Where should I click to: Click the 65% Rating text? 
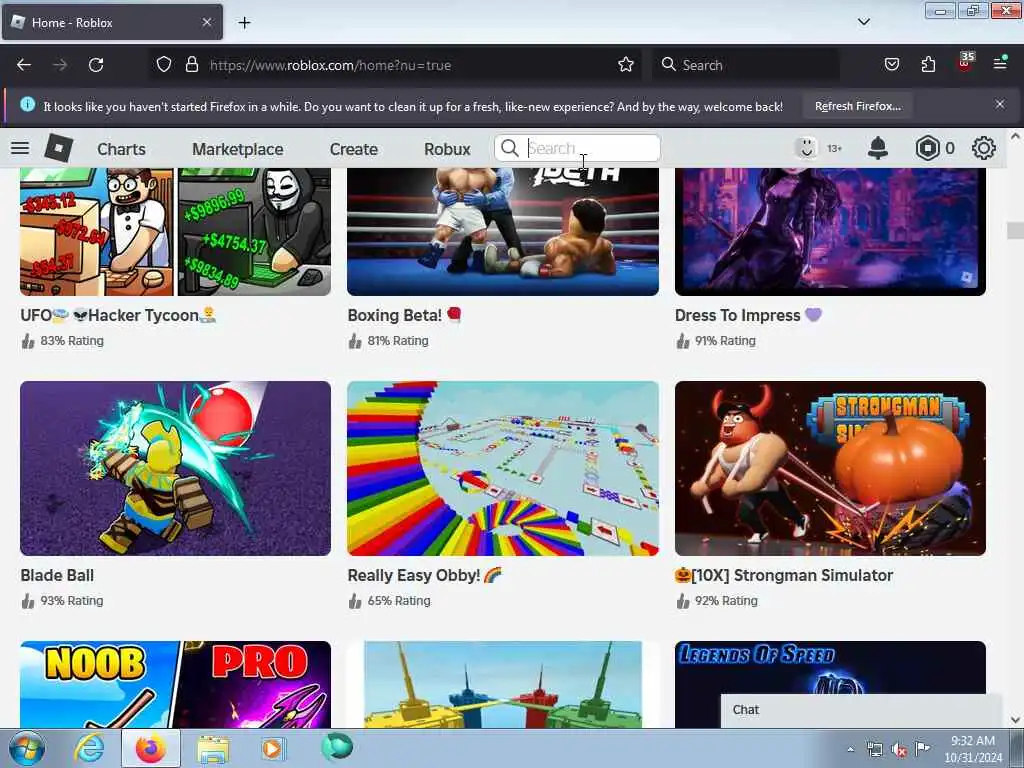coord(399,601)
